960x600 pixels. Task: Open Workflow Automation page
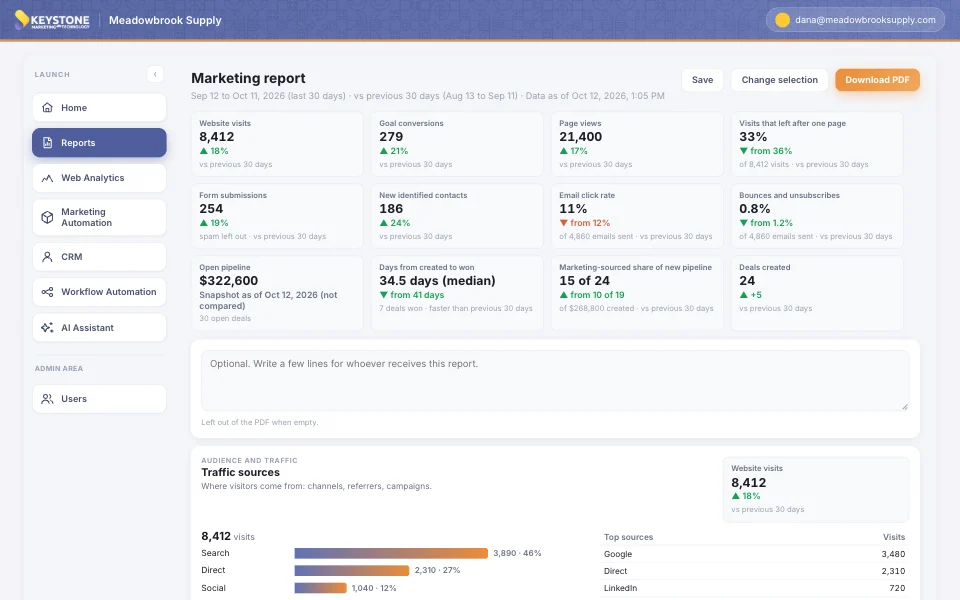(x=99, y=292)
